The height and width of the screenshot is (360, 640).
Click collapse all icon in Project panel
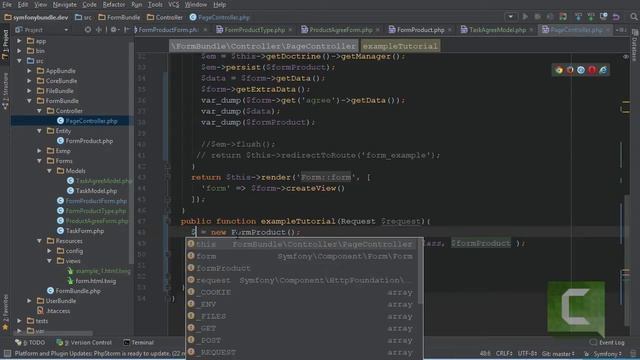(x=99, y=30)
